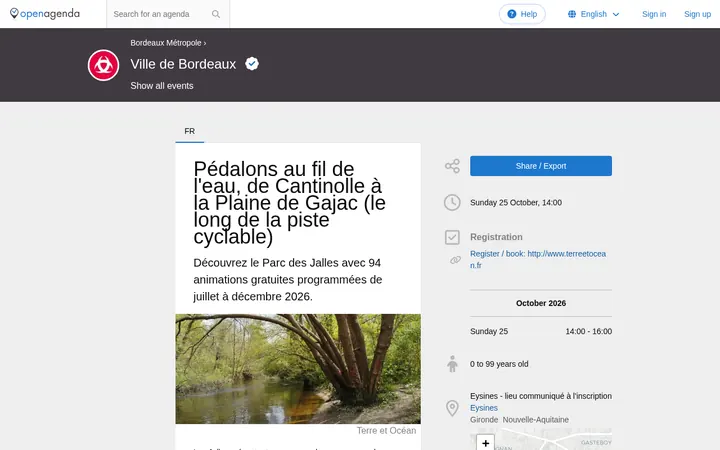This screenshot has height=450, width=720.
Task: Click the Share / Export button
Action: (x=540, y=166)
